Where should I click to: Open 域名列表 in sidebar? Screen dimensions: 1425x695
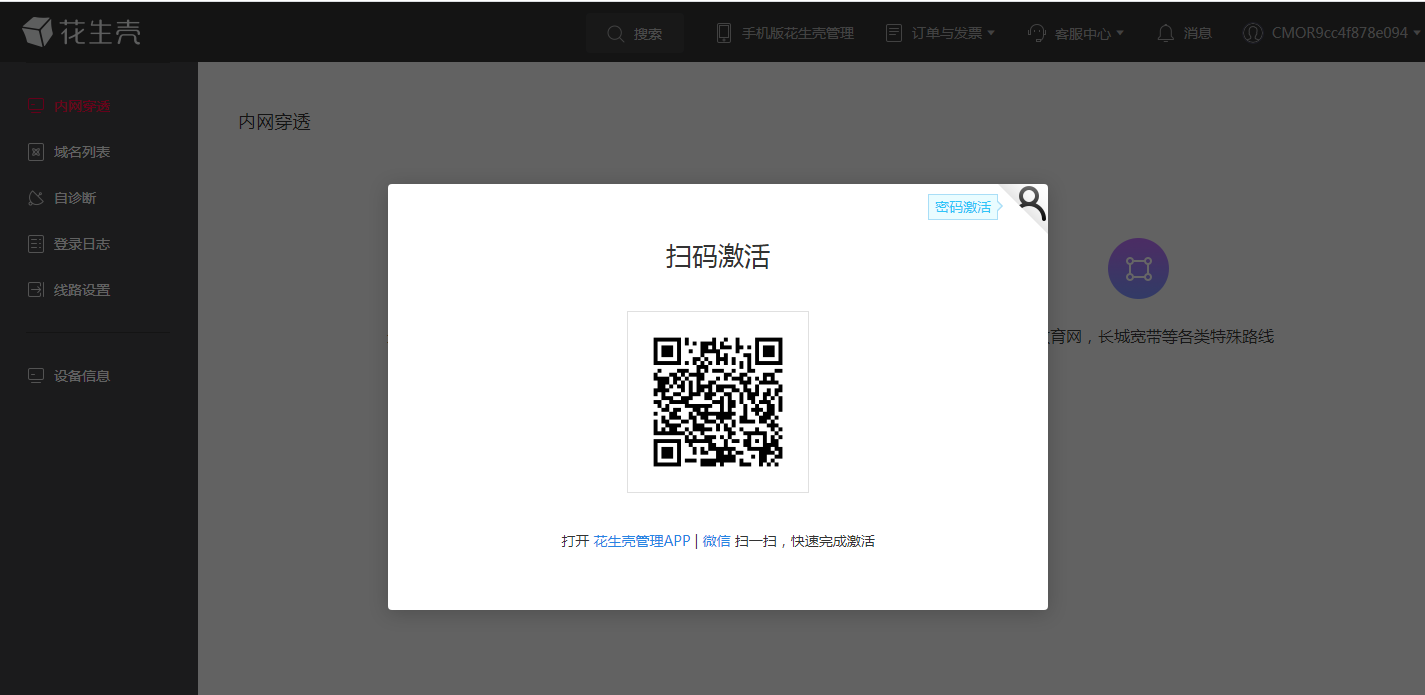coord(82,152)
